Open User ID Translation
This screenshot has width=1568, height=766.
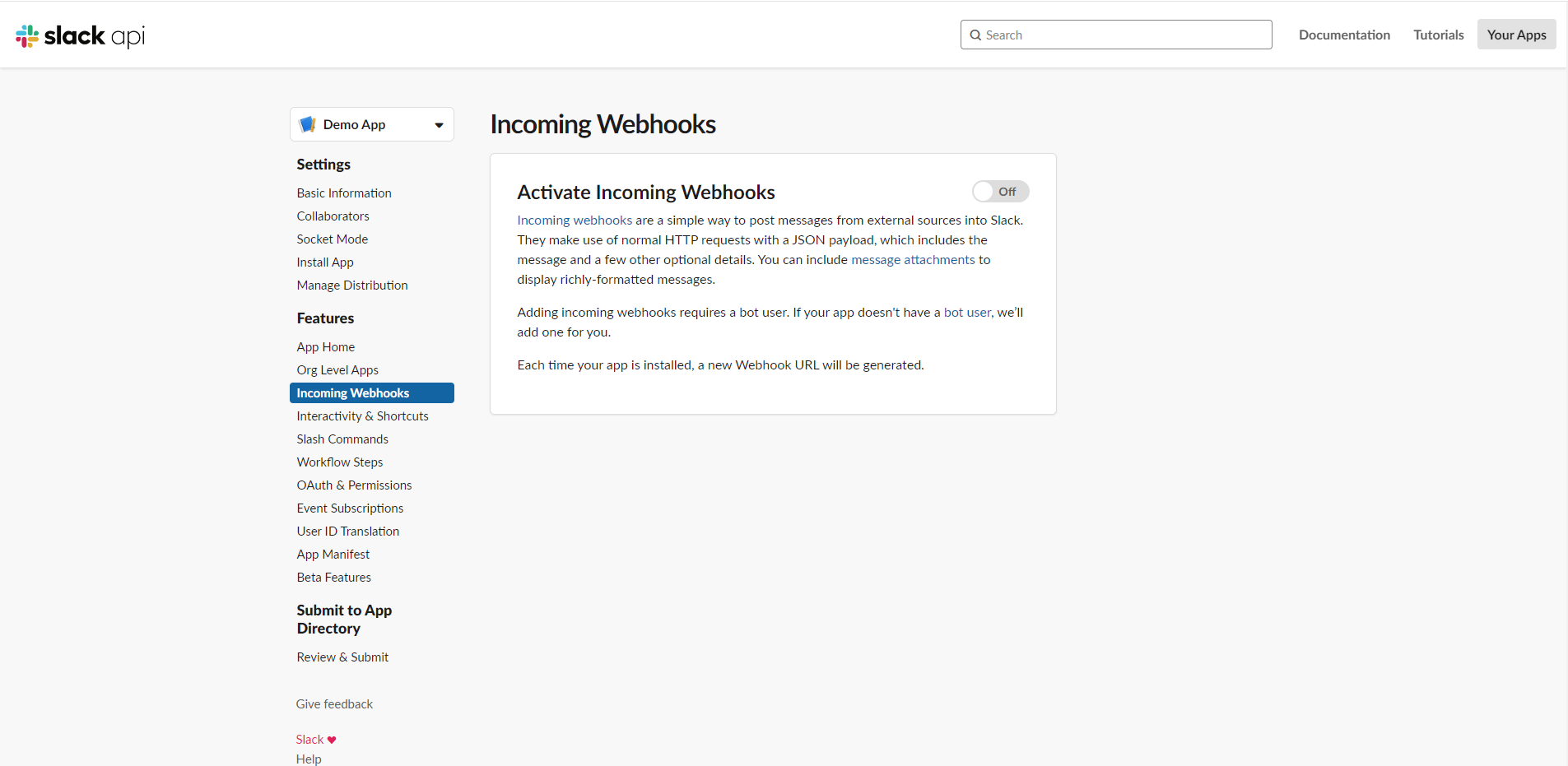point(348,531)
